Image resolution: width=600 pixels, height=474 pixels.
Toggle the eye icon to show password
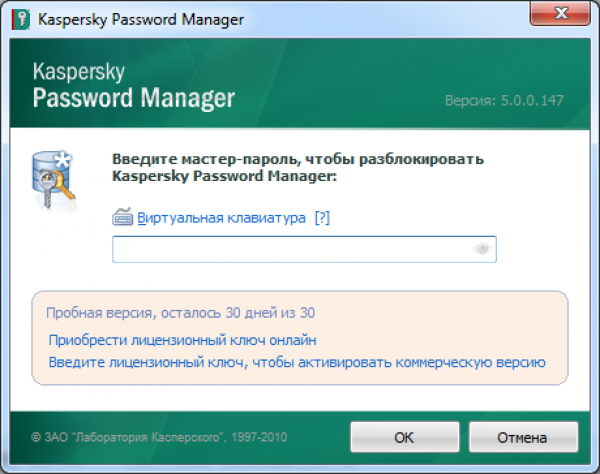[x=483, y=249]
